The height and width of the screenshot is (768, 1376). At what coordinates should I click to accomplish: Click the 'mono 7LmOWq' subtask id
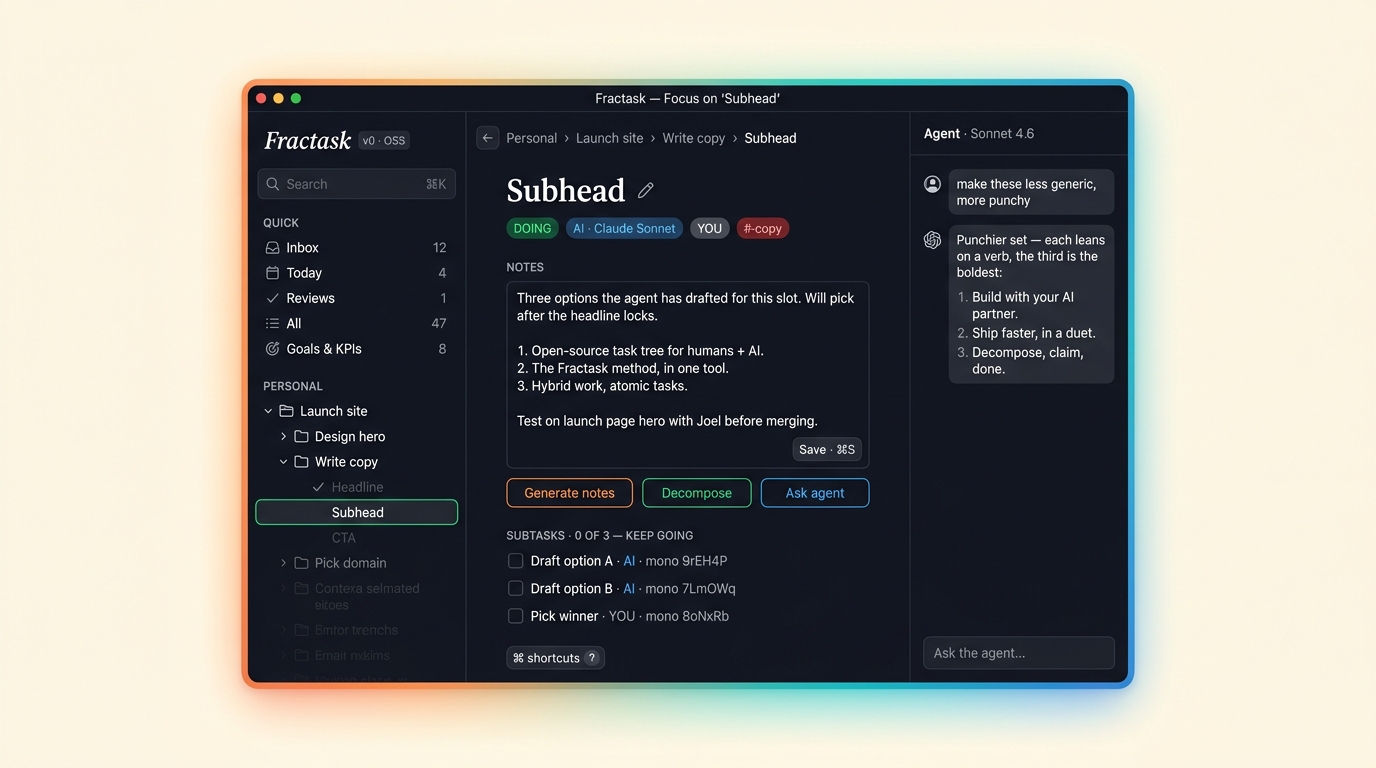[x=690, y=589]
